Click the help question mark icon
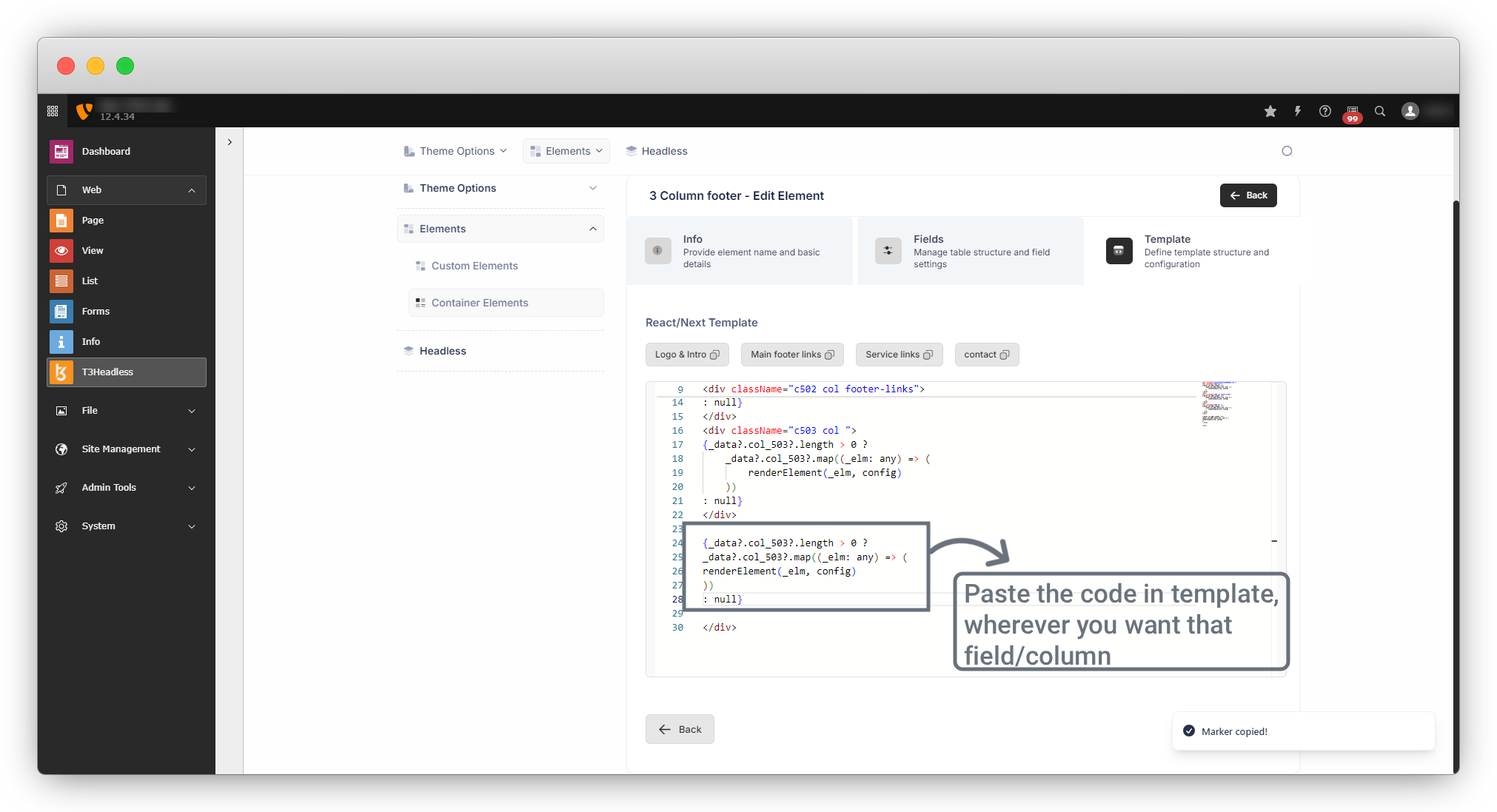The height and width of the screenshot is (812, 1497). tap(1325, 111)
